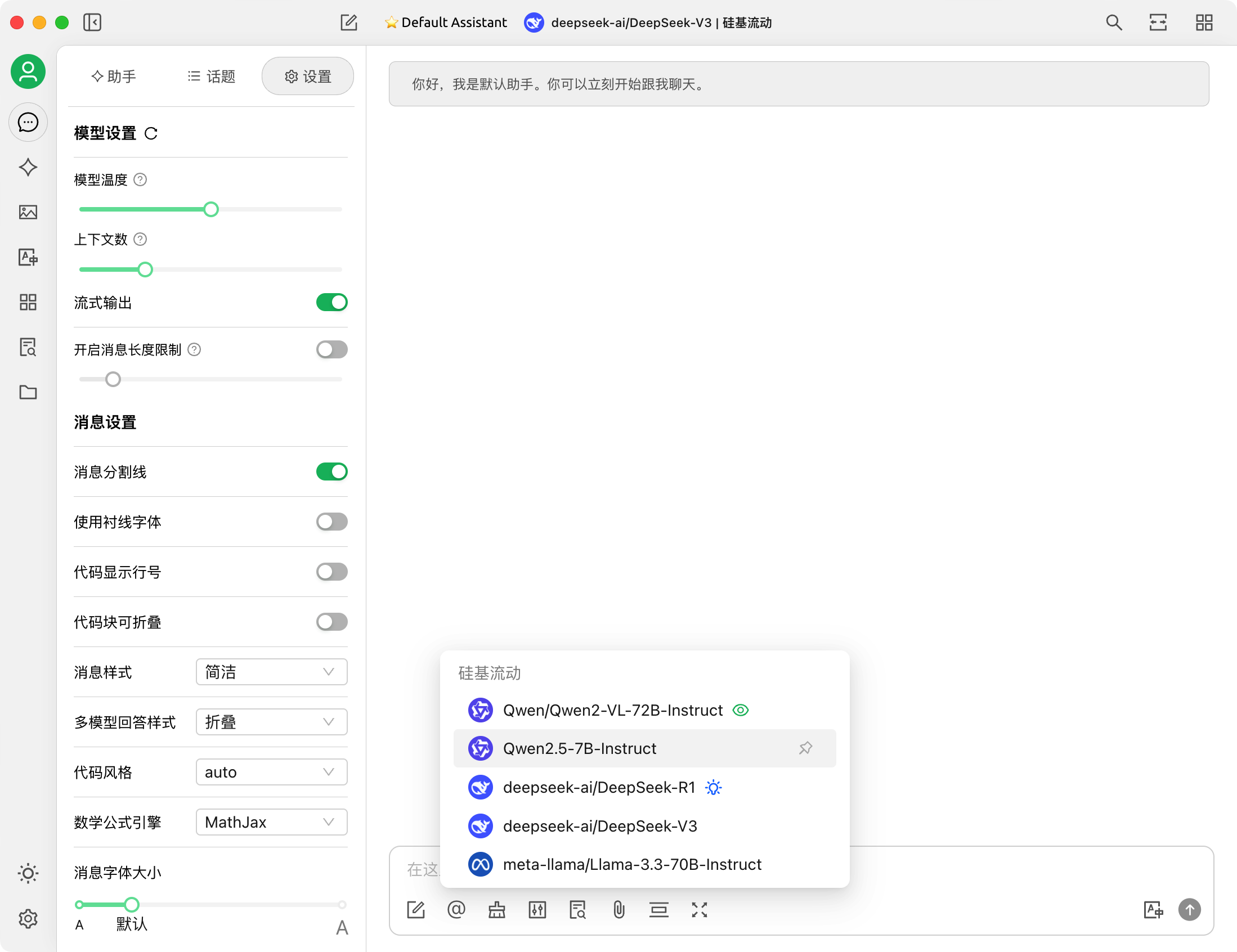Screen dimensions: 1237x952
Task: Enable 开启消息长度限制 toggle
Action: pyautogui.click(x=331, y=349)
